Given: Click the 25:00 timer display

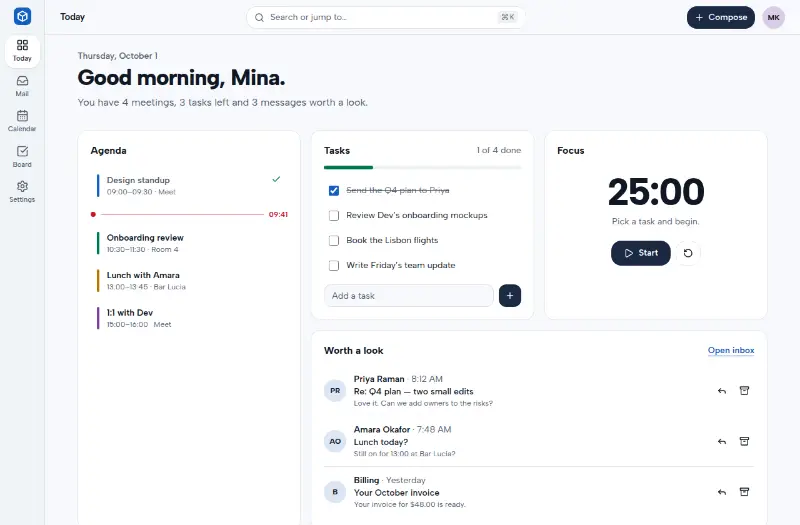Looking at the screenshot, I should (656, 192).
